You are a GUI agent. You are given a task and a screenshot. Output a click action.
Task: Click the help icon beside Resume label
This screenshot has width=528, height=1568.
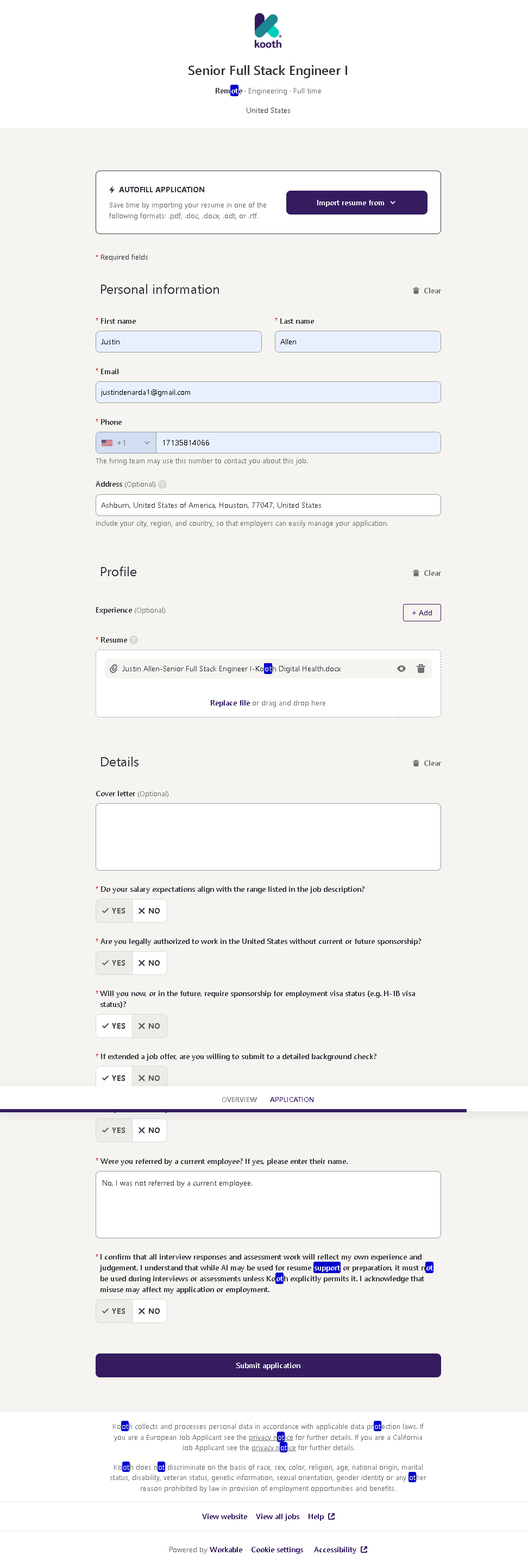(134, 640)
